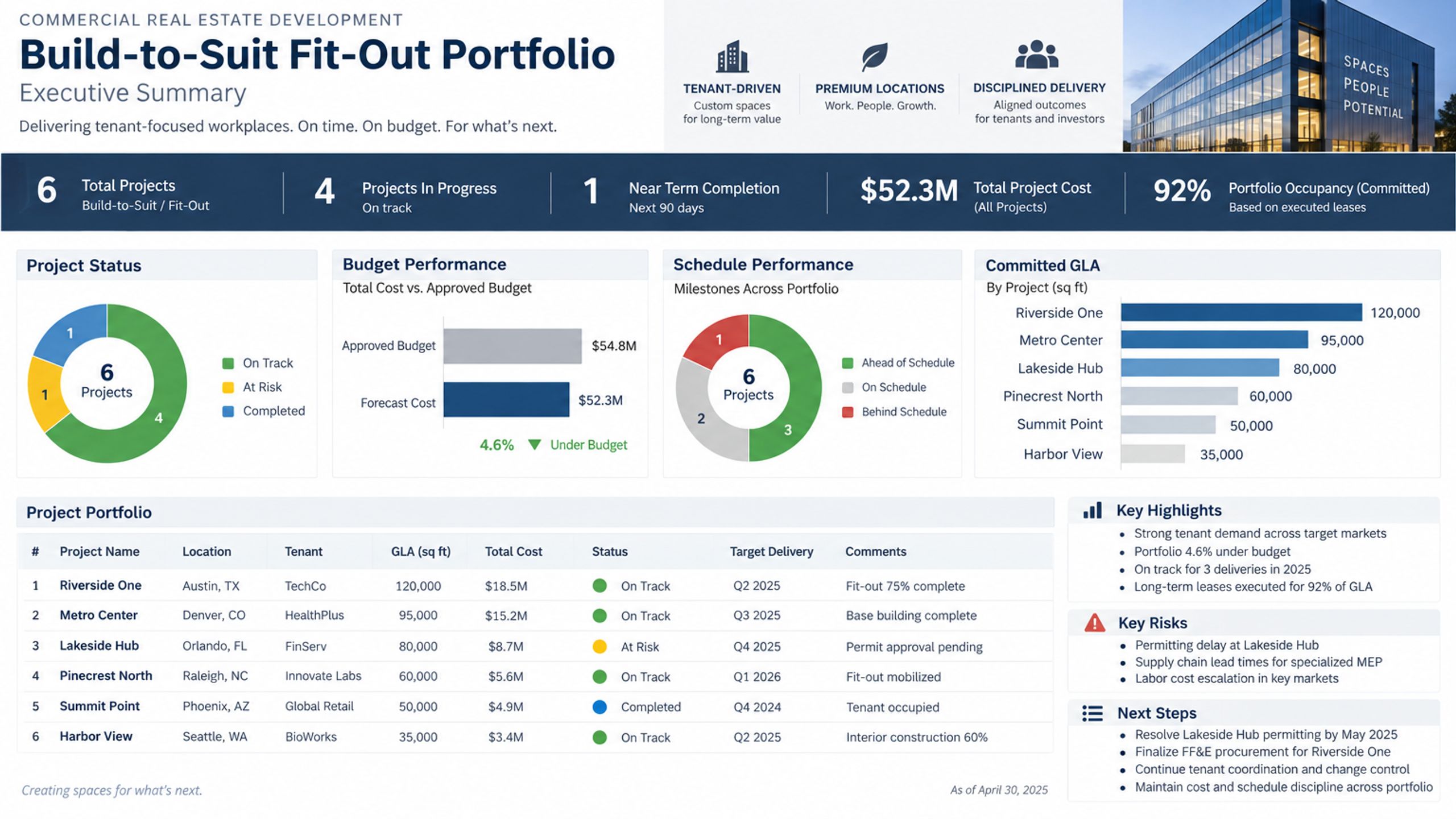Screen dimensions: 1456x819
Task: Click the yellow At Risk donut segment
Action: pos(45,394)
